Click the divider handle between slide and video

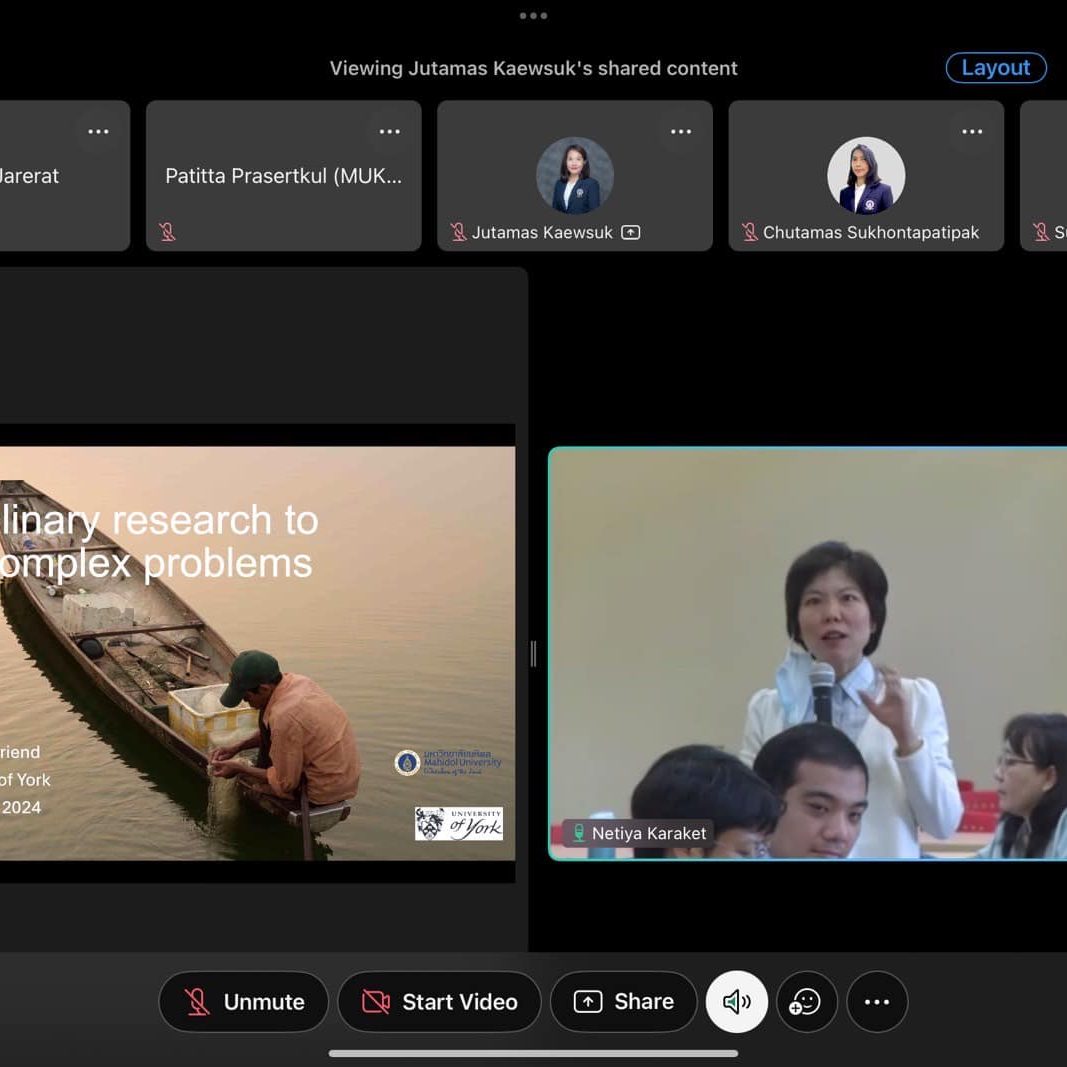(x=533, y=654)
